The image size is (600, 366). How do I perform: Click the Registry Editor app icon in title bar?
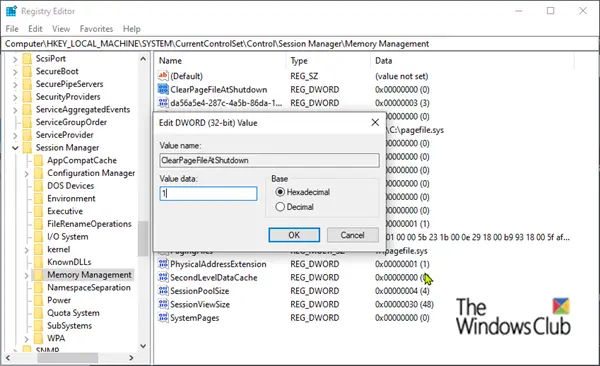tap(11, 11)
